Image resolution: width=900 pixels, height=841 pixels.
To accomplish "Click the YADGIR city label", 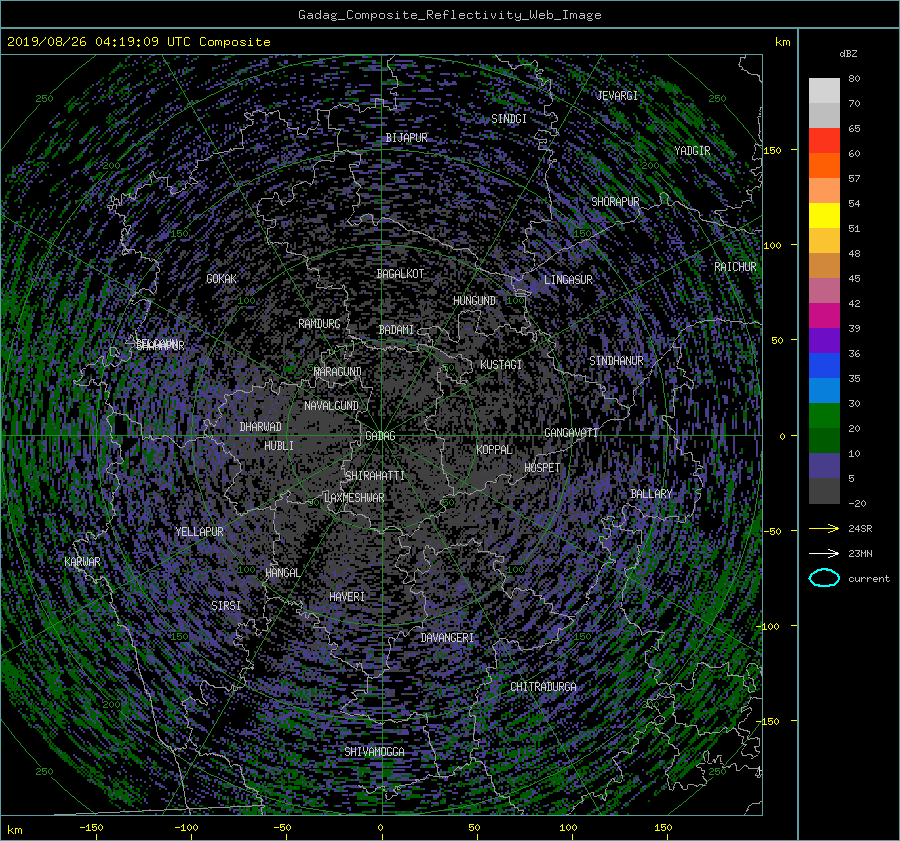I will click(692, 151).
